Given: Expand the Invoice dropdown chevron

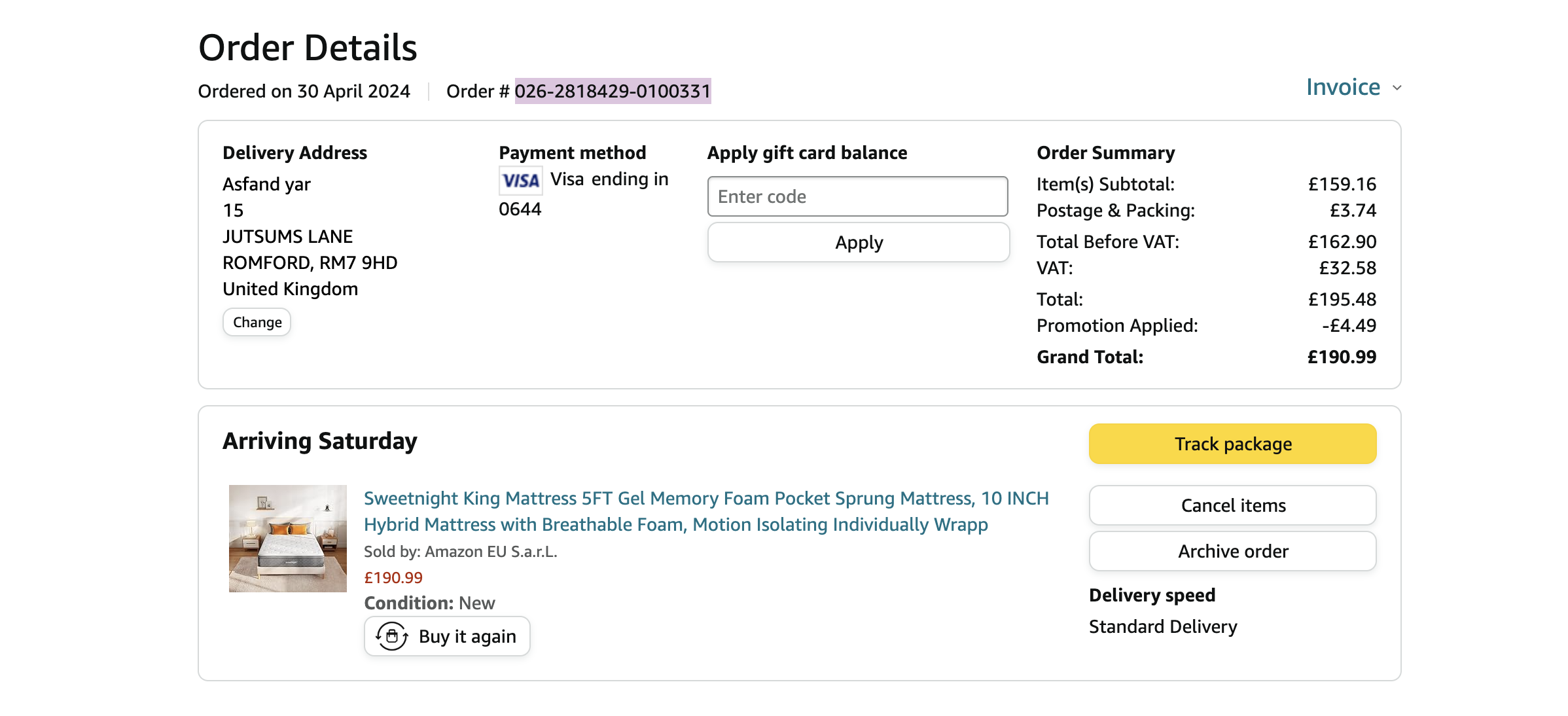Looking at the screenshot, I should (x=1397, y=88).
